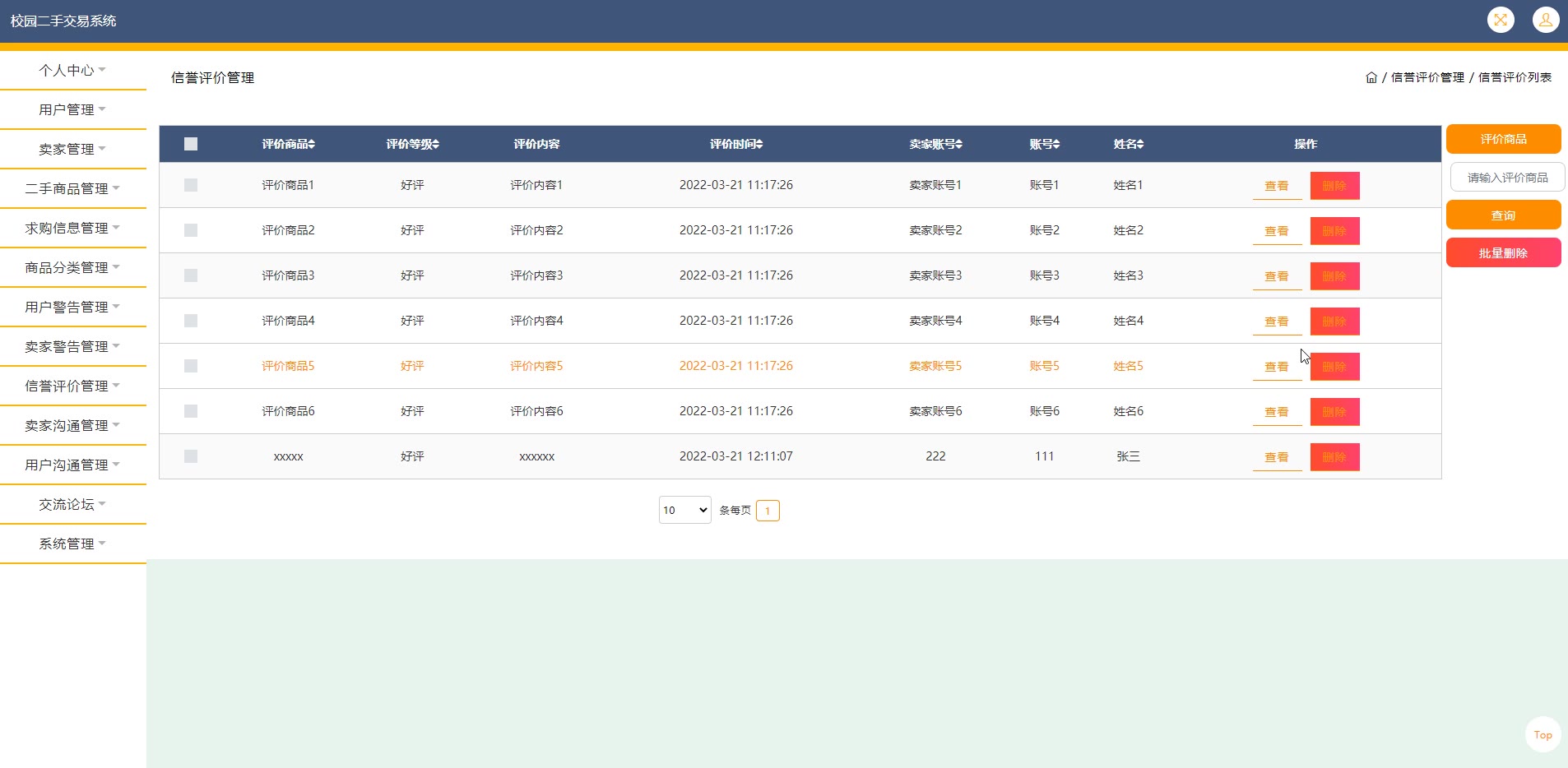Click the fullscreen toggle icon in header
This screenshot has width=1568, height=768.
coord(1501,20)
